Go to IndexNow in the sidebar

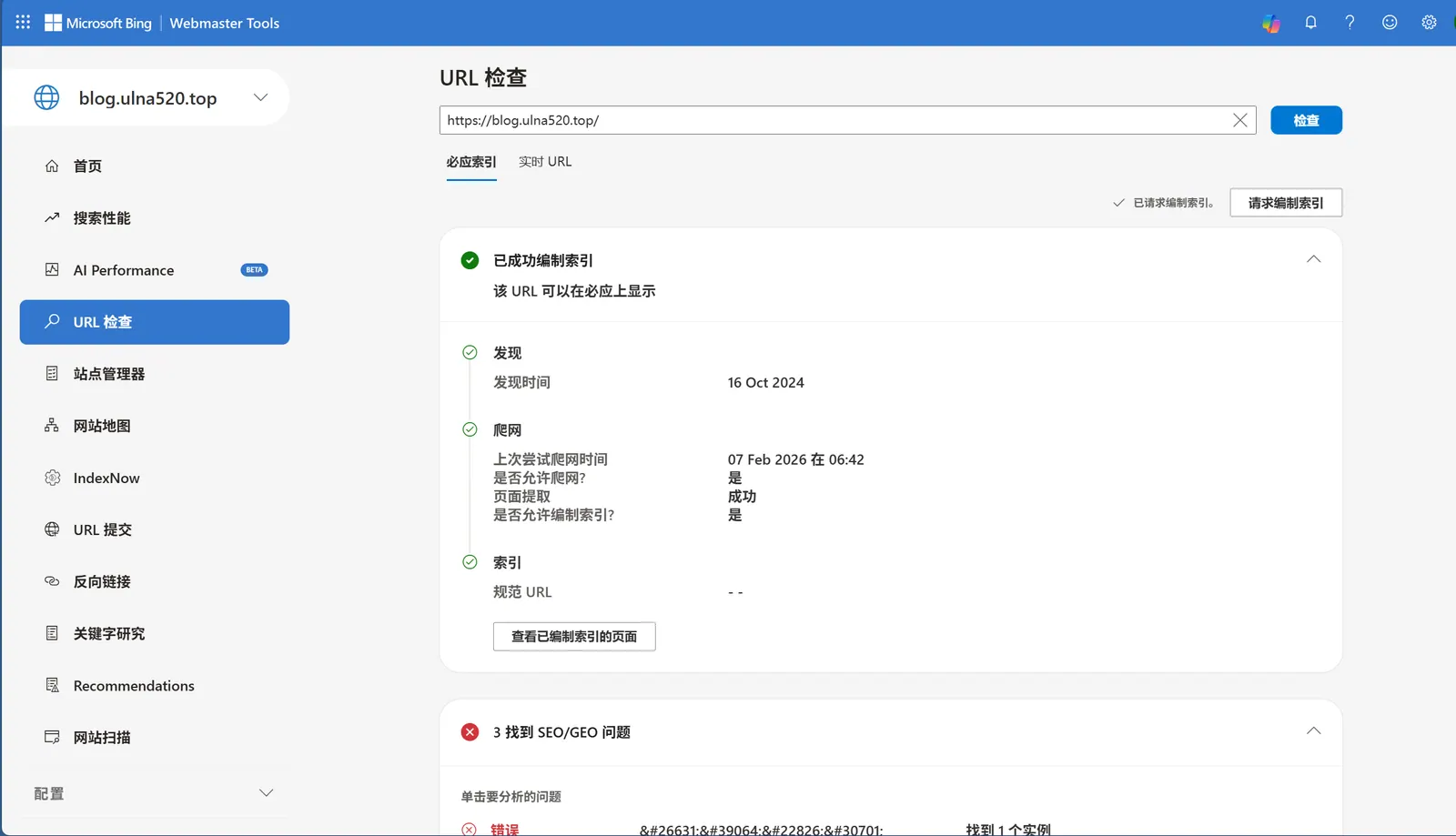pyautogui.click(x=106, y=478)
